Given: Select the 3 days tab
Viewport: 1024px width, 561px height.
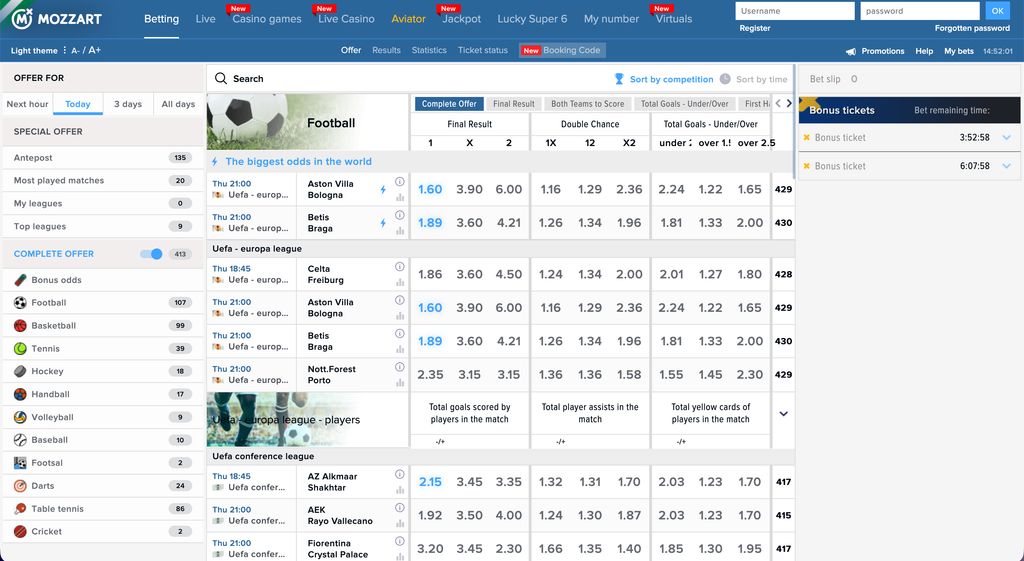Looking at the screenshot, I should (x=128, y=104).
